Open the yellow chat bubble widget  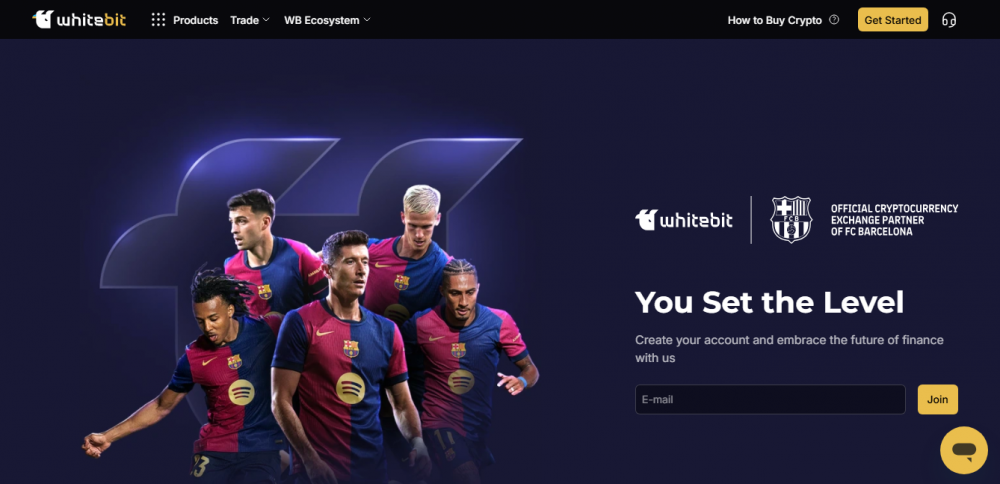964,450
